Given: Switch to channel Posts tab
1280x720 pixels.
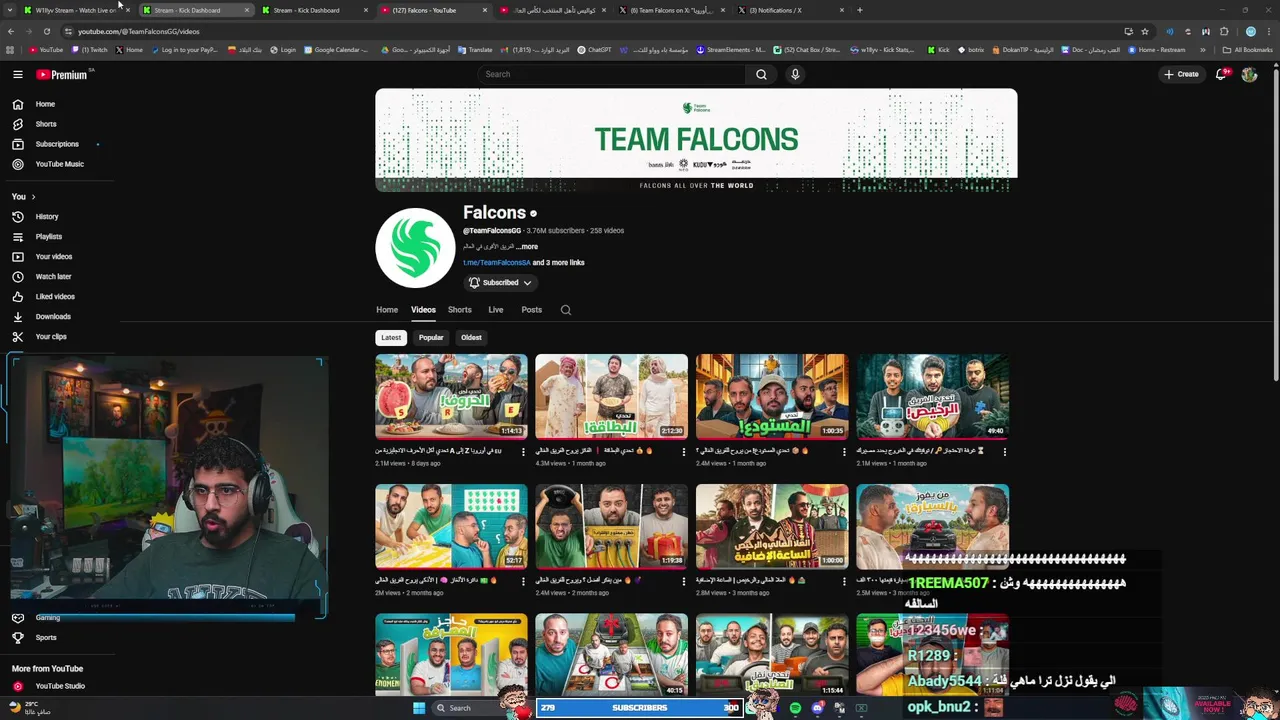Looking at the screenshot, I should coord(532,310).
